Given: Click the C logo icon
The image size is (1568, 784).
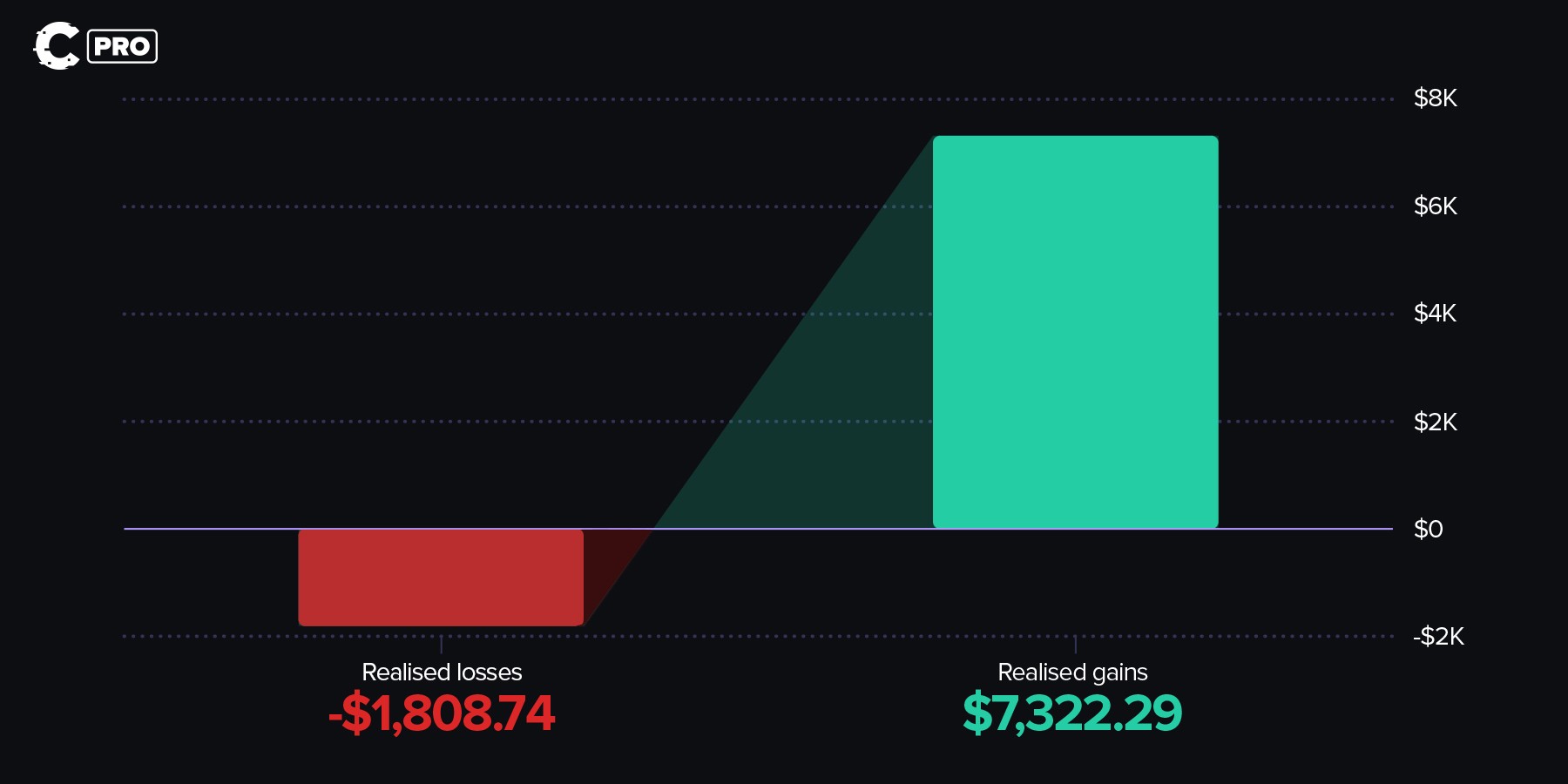Looking at the screenshot, I should tap(57, 46).
